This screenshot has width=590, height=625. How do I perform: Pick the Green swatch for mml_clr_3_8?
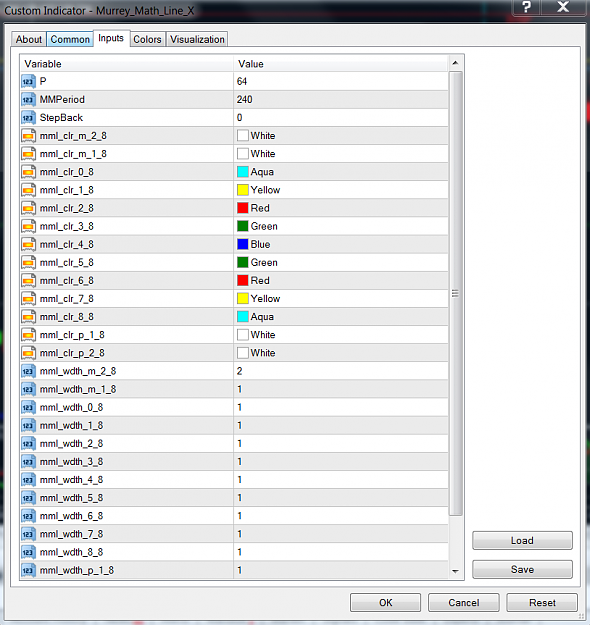[x=243, y=226]
